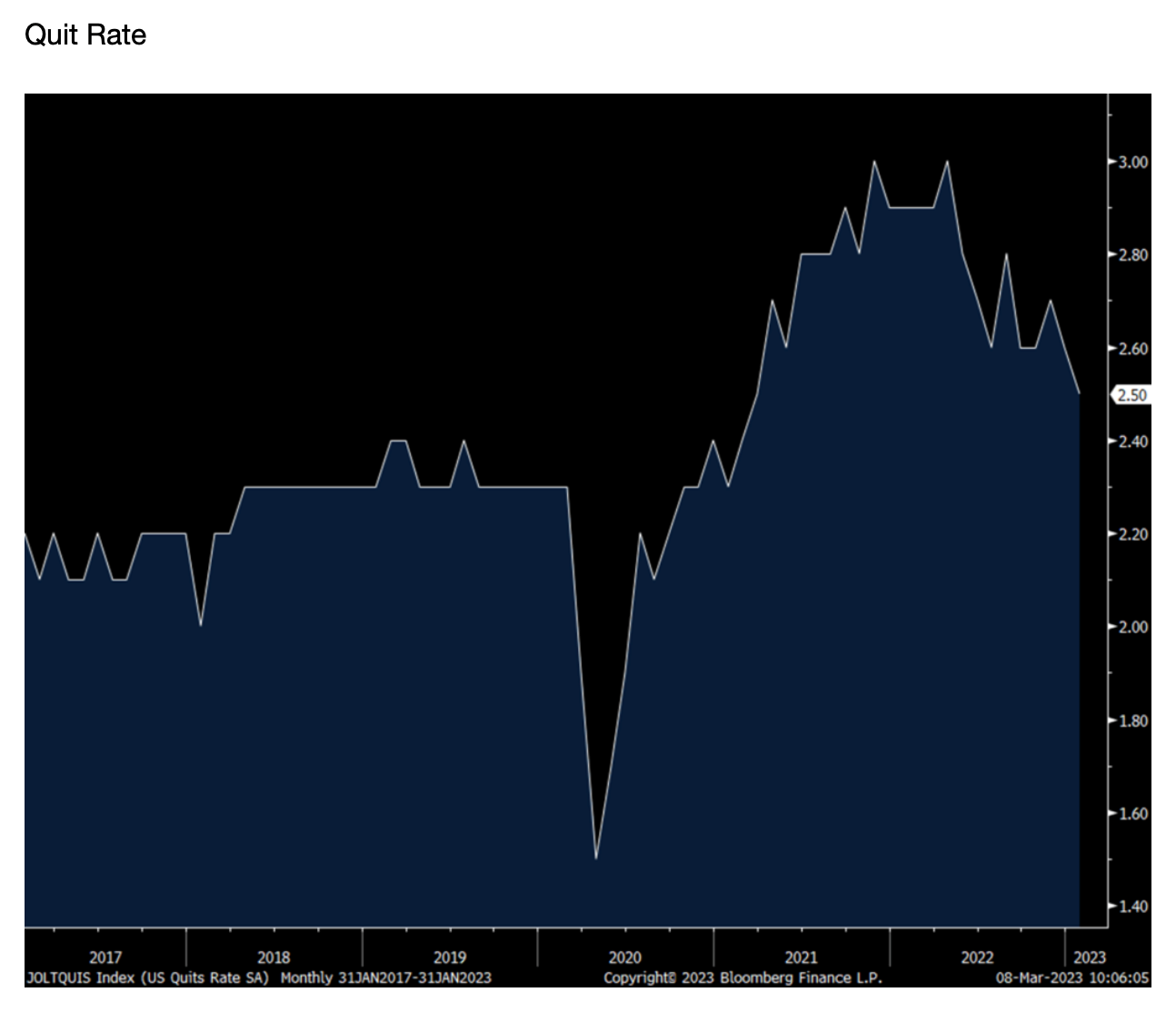Click the 2.60 y-axis label

(x=1133, y=349)
